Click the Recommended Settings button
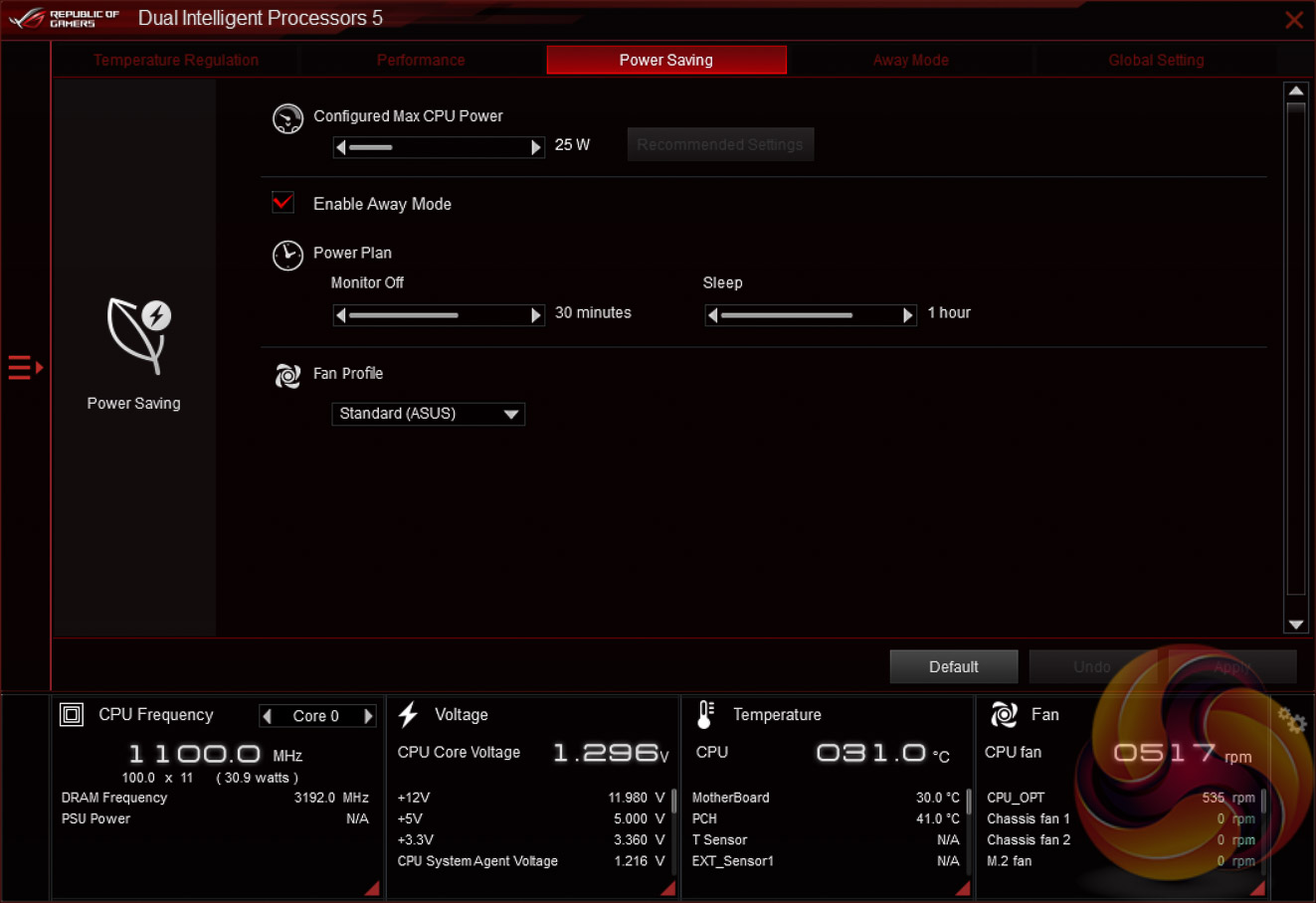 [720, 144]
